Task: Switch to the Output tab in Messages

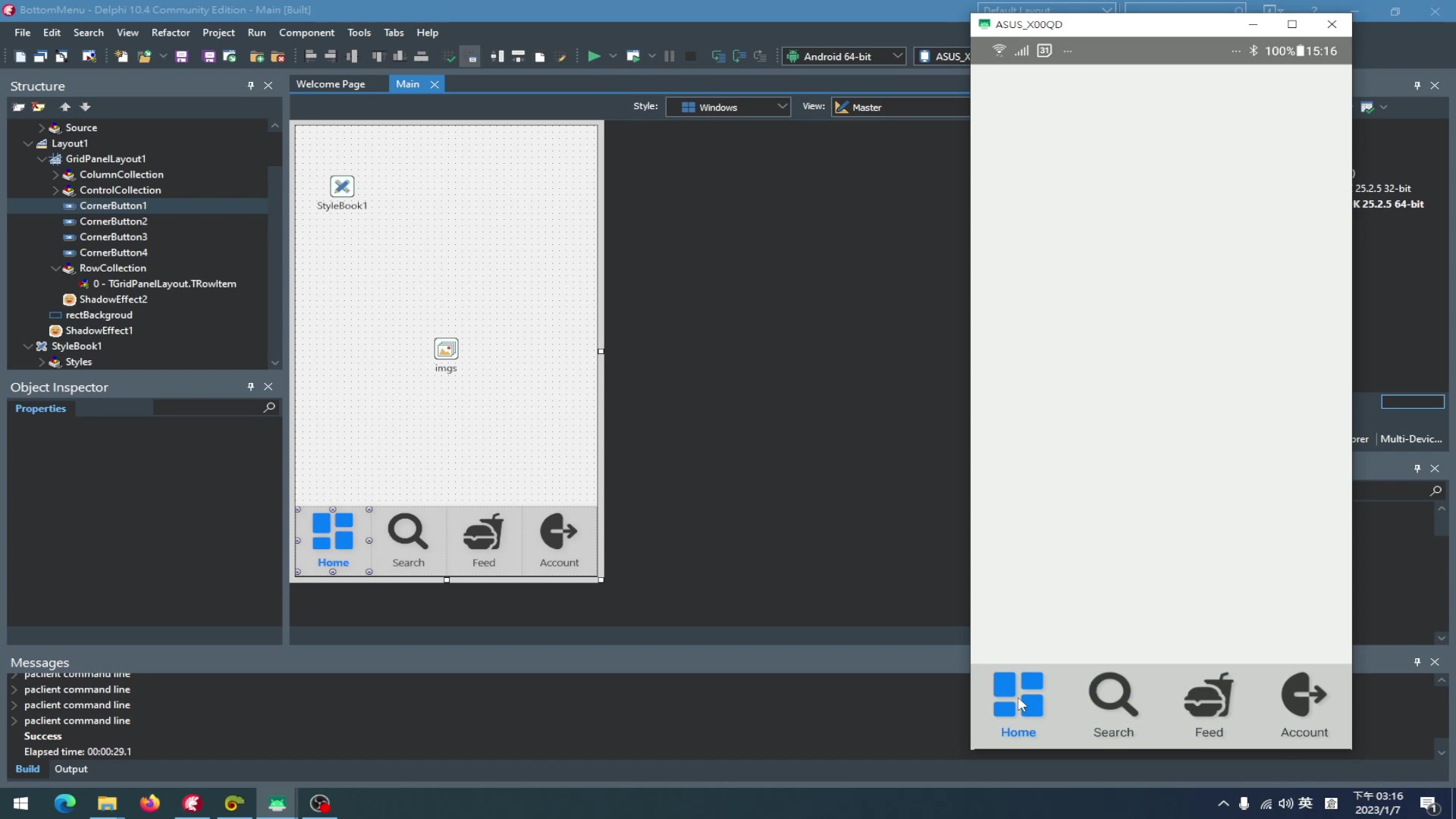Action: (71, 769)
